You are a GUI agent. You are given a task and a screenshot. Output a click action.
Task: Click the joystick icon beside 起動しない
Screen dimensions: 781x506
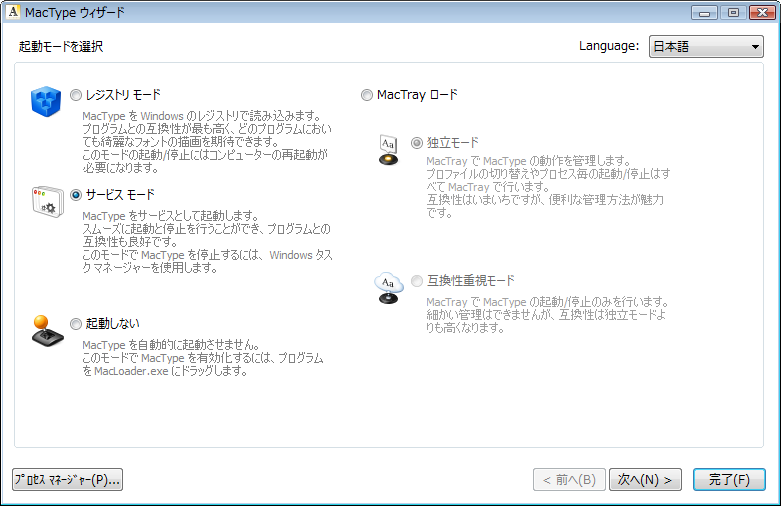point(47,331)
